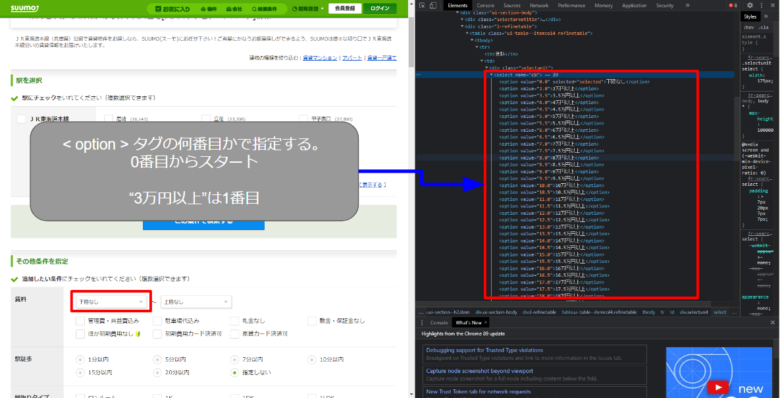
Task: Show more DevTools tabs chevron
Action: click(x=687, y=5)
